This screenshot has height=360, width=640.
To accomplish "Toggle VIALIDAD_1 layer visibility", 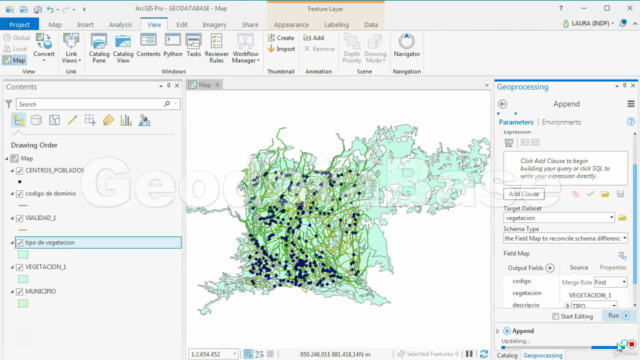I will tap(20, 218).
